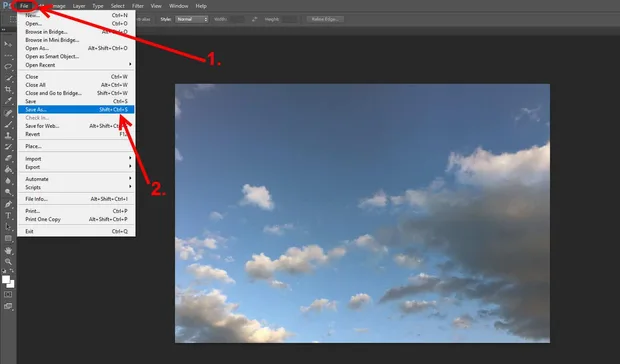Select the Blur tool
The image size is (620, 364).
(x=8, y=181)
